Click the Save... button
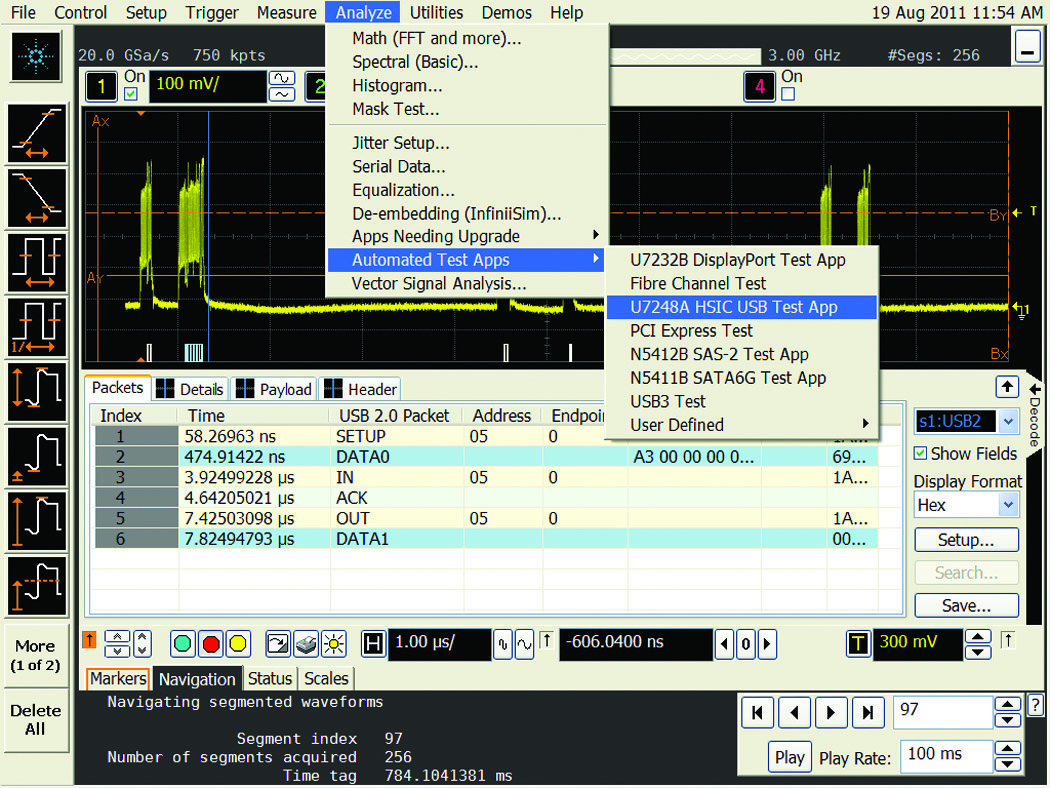 [x=966, y=605]
